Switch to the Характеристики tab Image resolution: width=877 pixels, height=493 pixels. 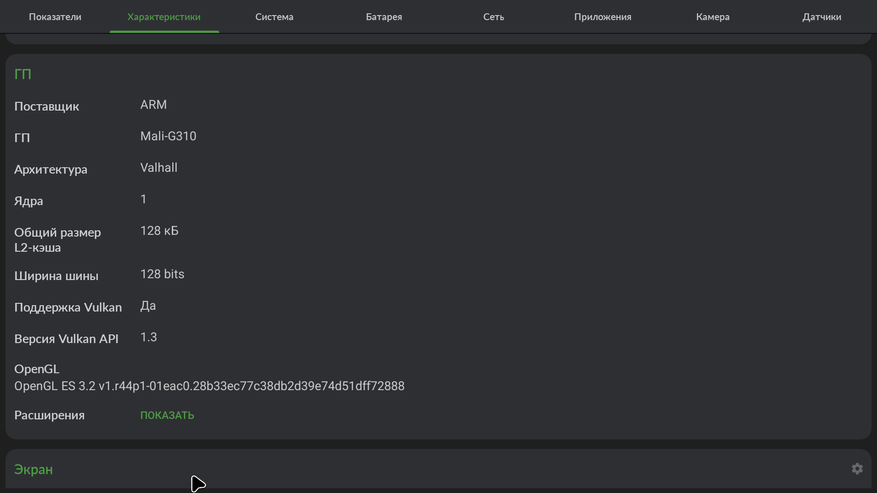tap(164, 17)
